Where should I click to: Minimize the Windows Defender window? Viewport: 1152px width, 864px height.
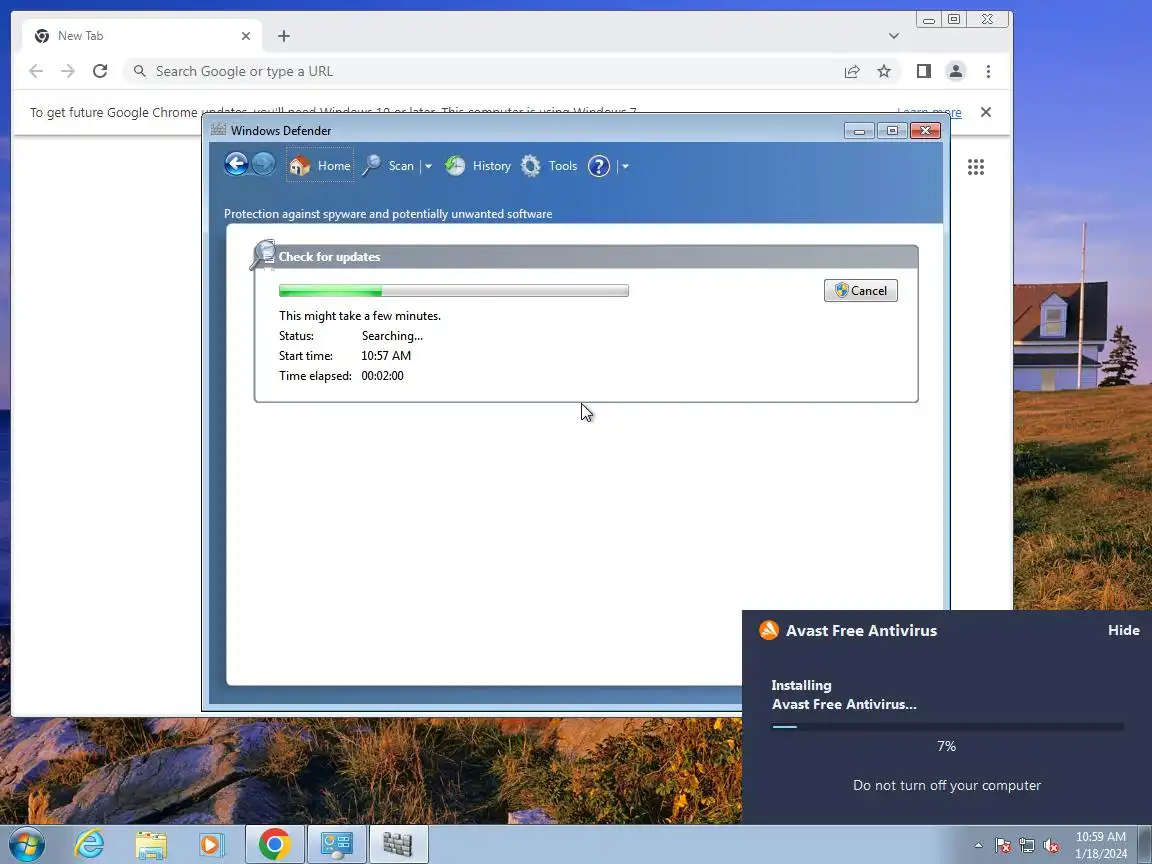pyautogui.click(x=859, y=131)
